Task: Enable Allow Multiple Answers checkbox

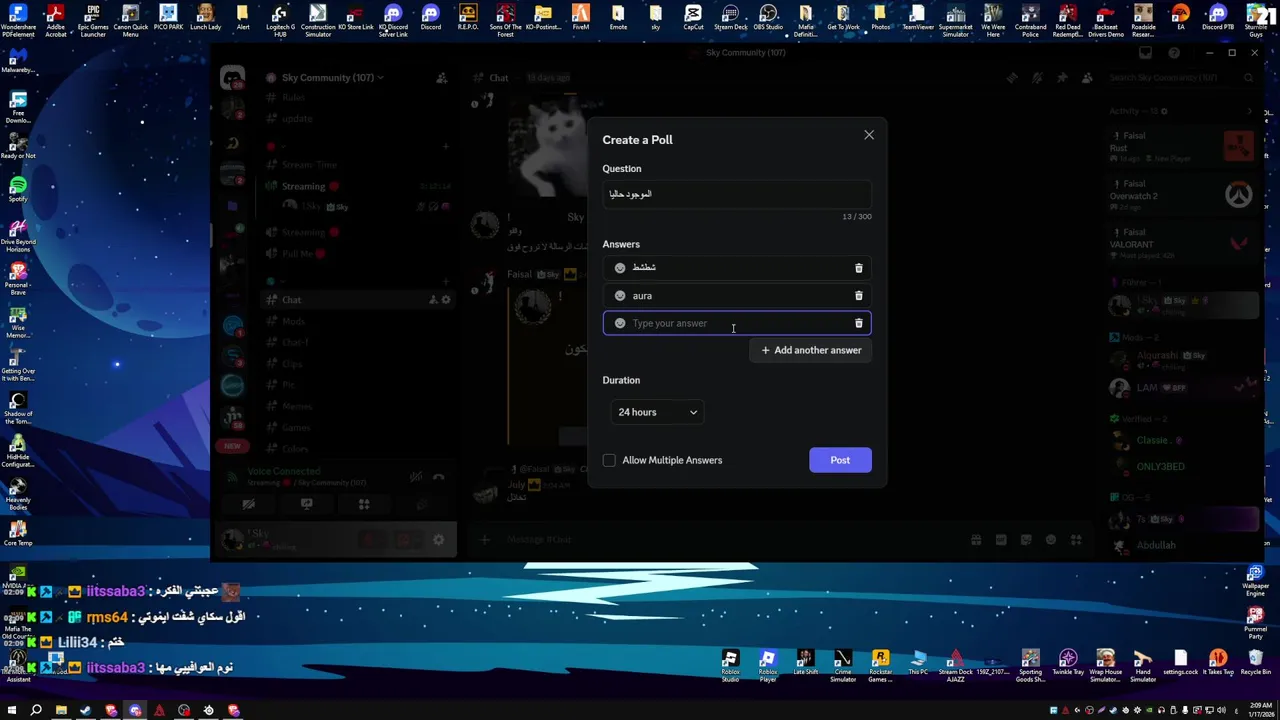Action: click(x=609, y=460)
